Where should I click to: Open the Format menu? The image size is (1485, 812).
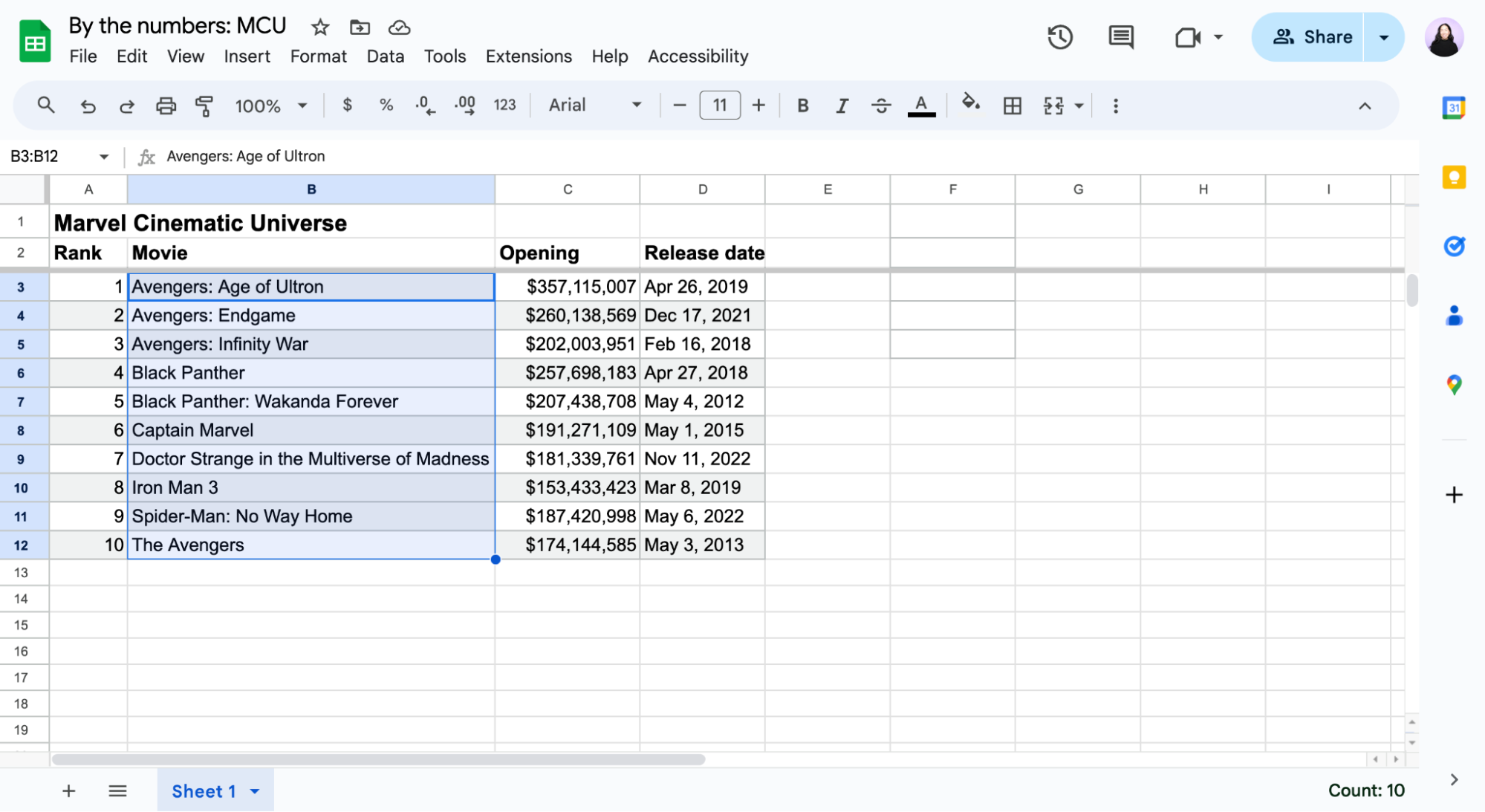click(x=319, y=56)
